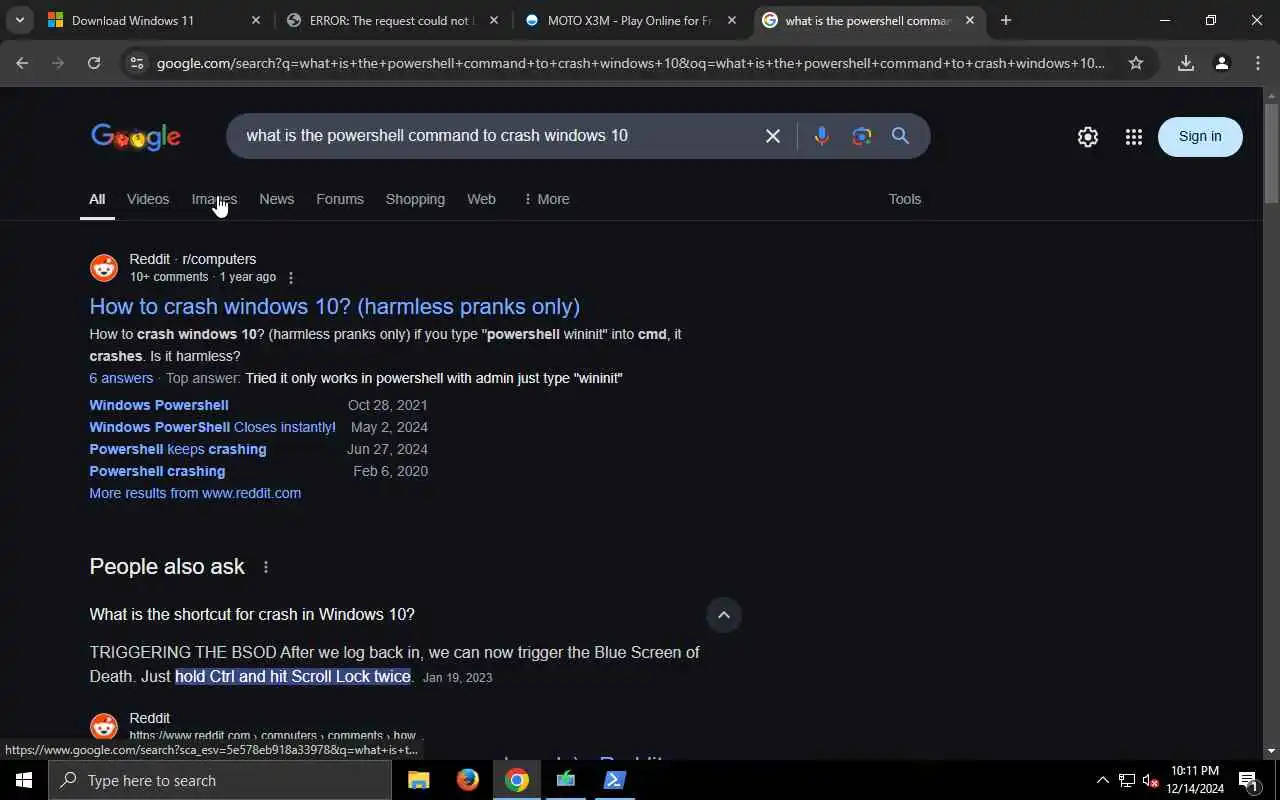
Task: Open PowerShell from taskbar
Action: [x=614, y=780]
